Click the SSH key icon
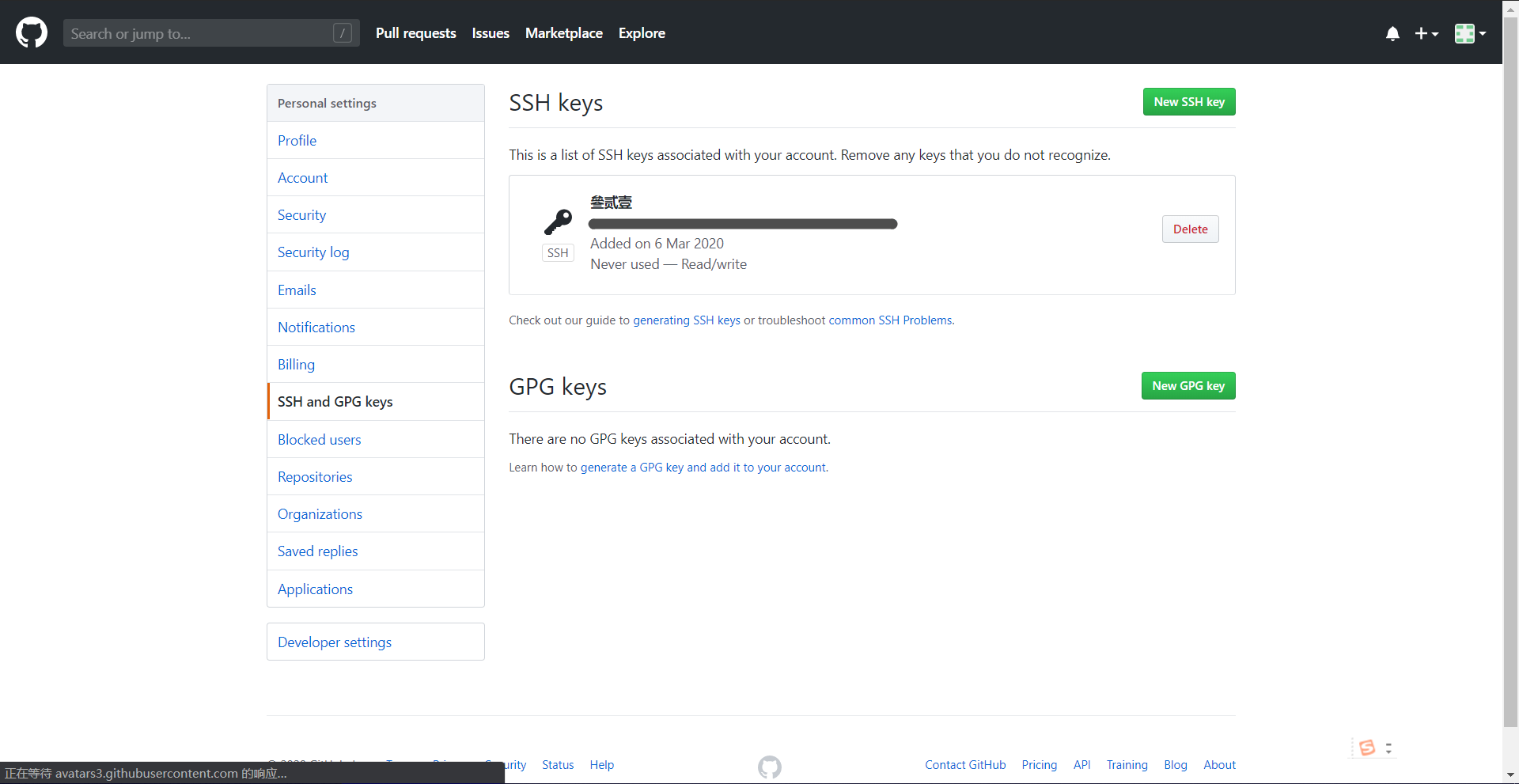This screenshot has height=784, width=1519. click(558, 222)
